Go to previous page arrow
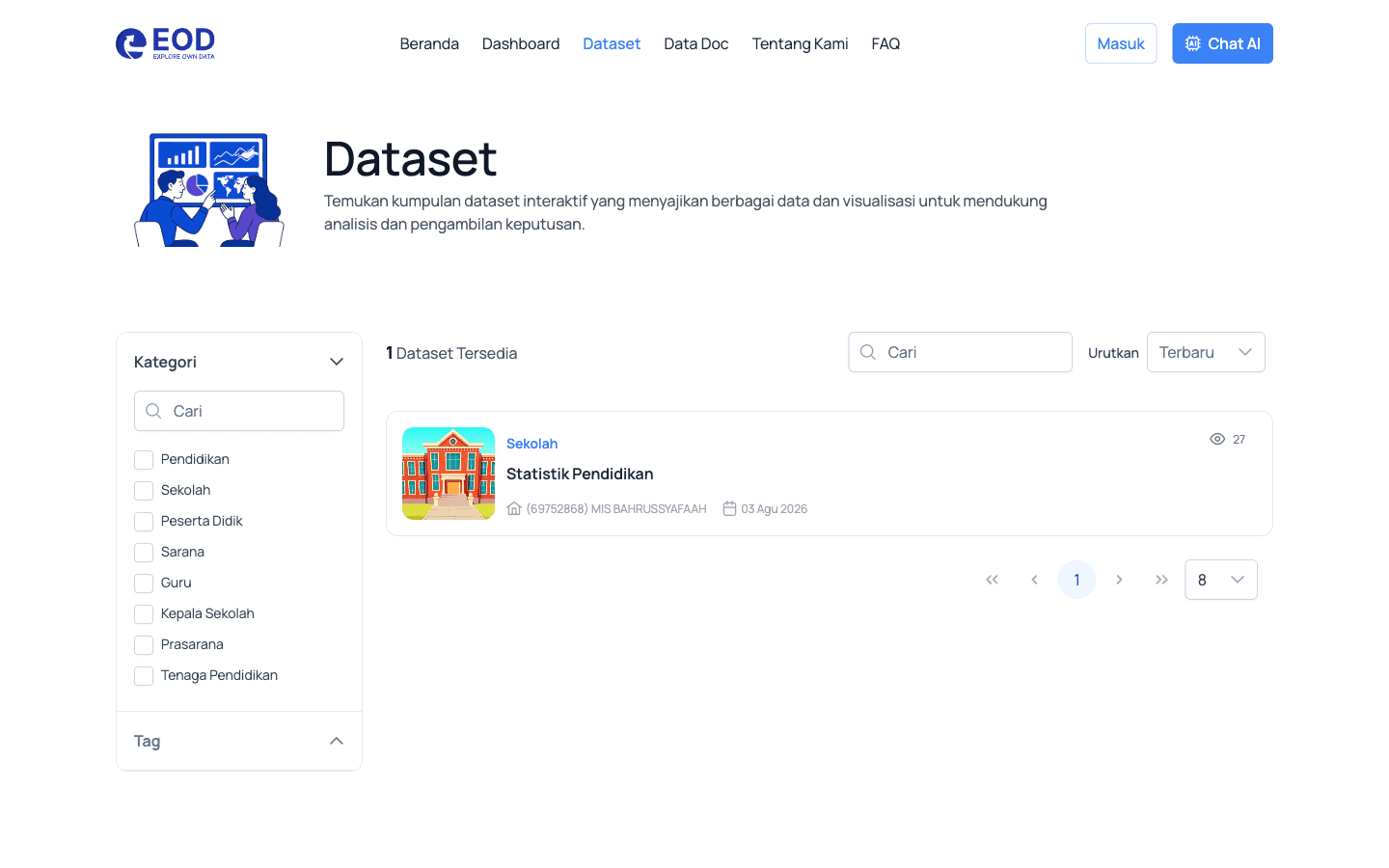The height and width of the screenshot is (868, 1389). coord(1034,580)
